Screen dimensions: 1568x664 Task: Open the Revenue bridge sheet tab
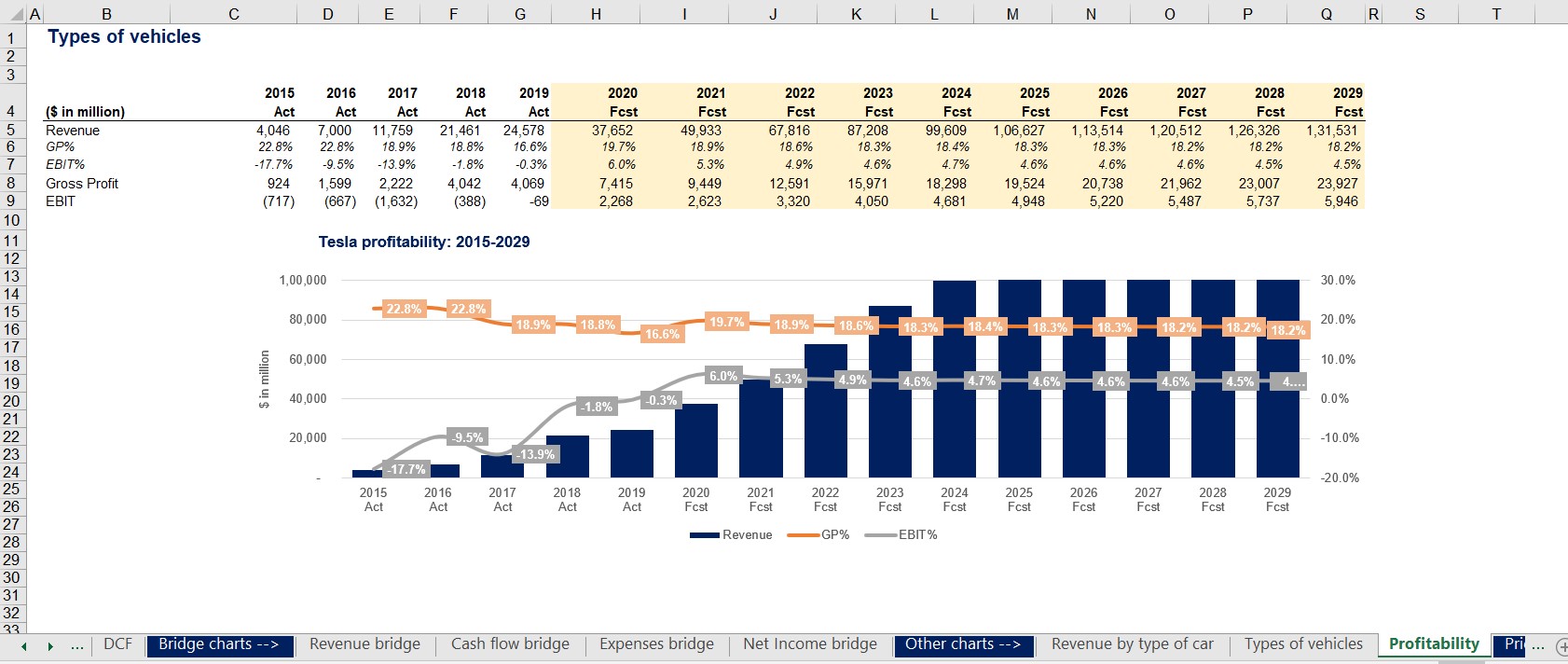click(364, 644)
